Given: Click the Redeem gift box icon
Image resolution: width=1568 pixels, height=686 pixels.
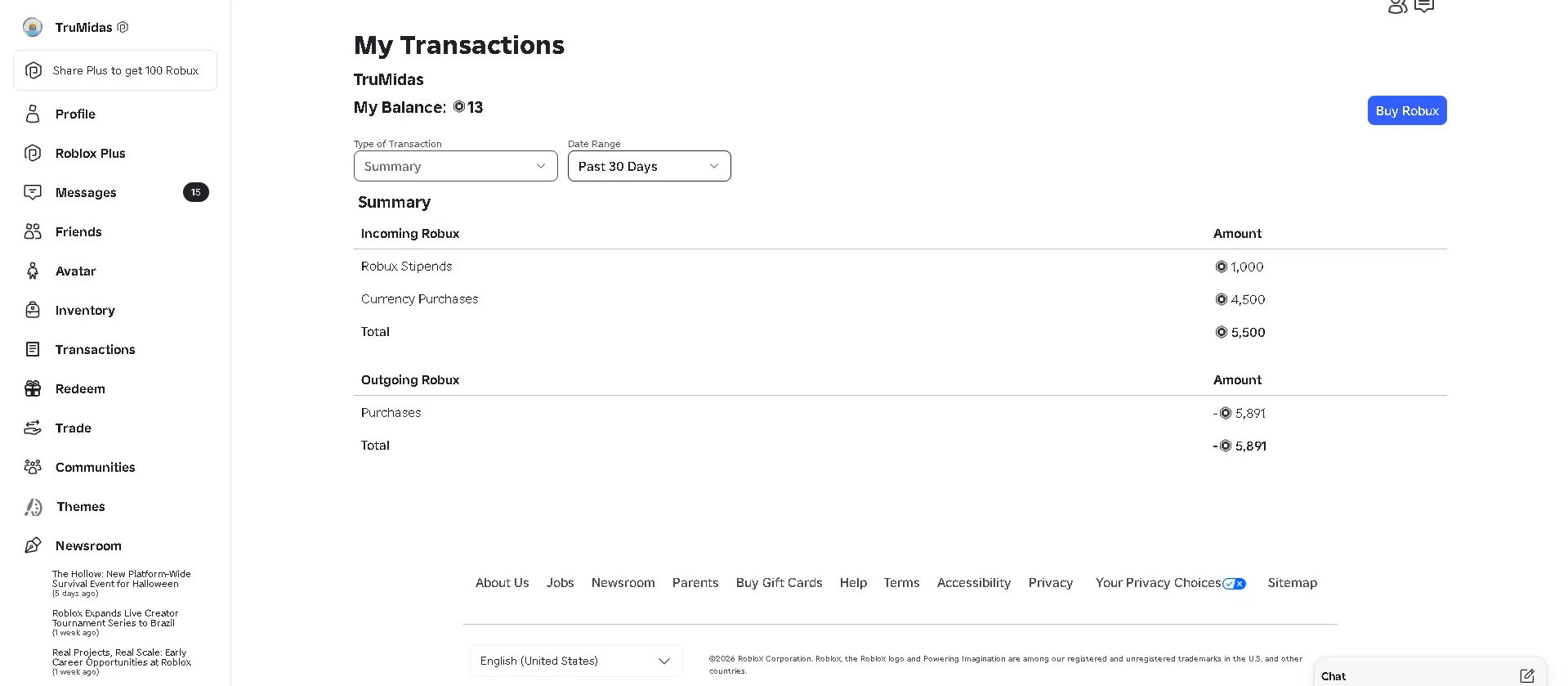Looking at the screenshot, I should pos(33,388).
